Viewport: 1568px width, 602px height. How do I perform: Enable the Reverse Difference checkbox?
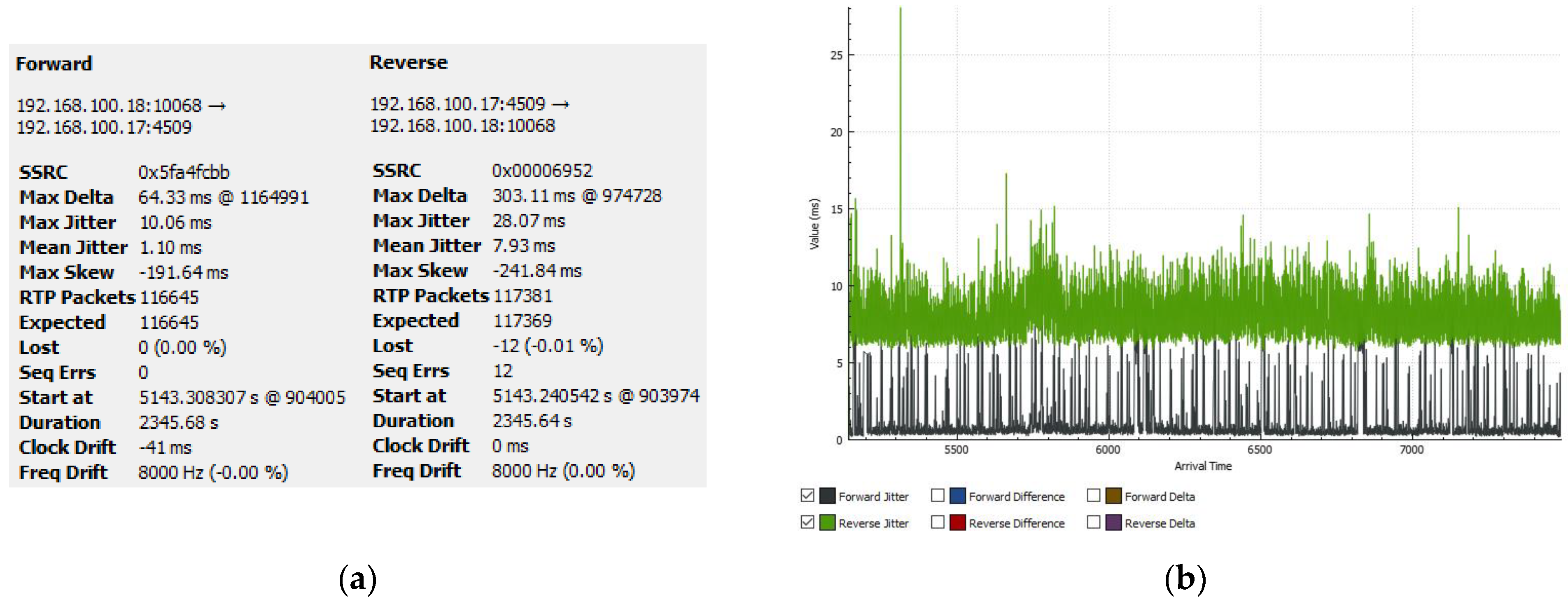938,522
